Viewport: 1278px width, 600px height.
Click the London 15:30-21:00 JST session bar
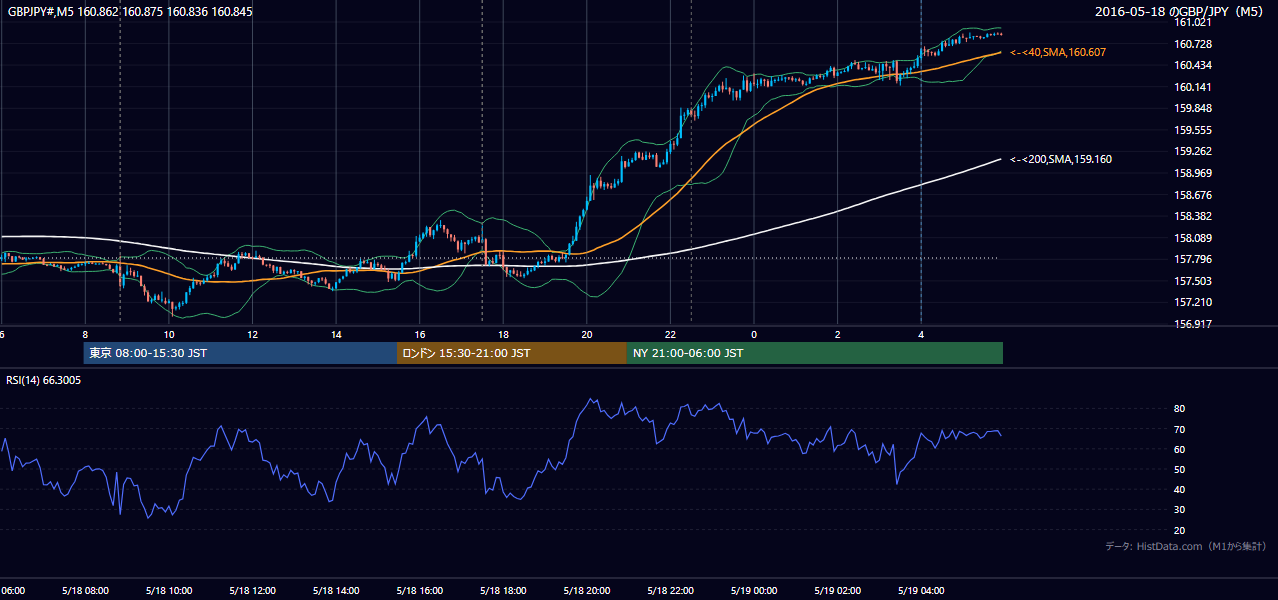[512, 353]
